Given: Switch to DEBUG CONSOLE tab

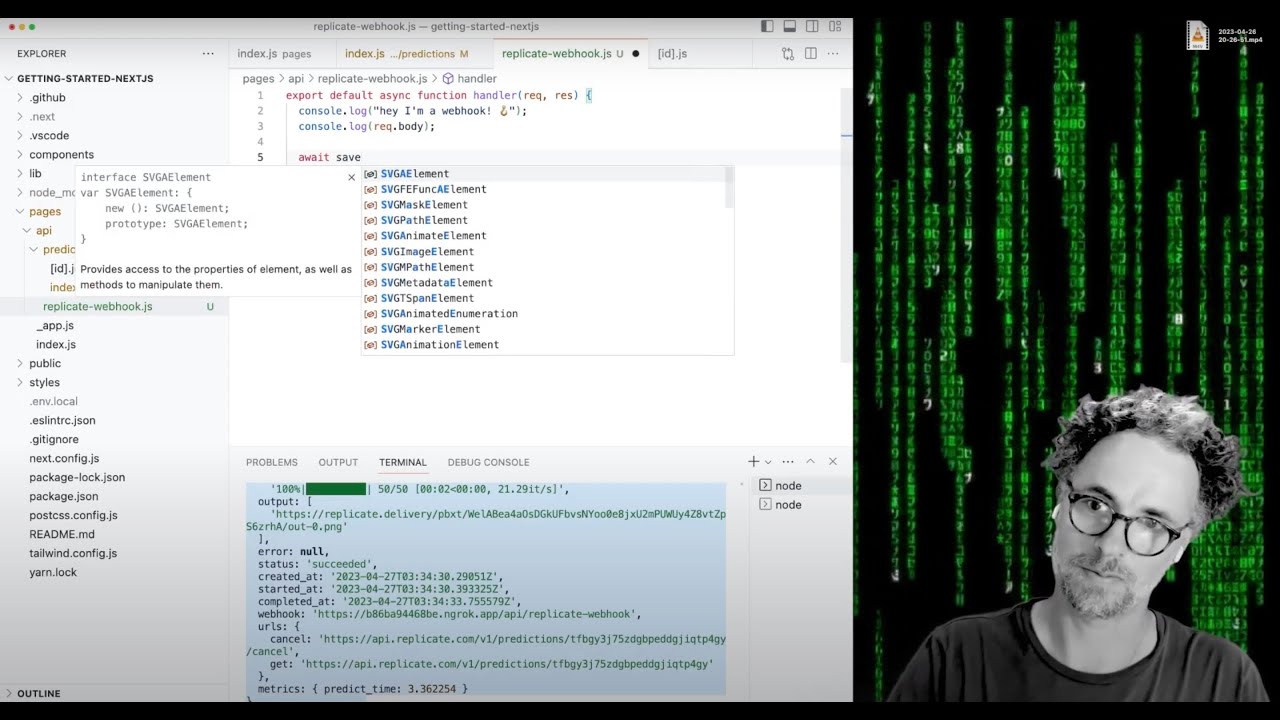Looking at the screenshot, I should pyautogui.click(x=488, y=462).
